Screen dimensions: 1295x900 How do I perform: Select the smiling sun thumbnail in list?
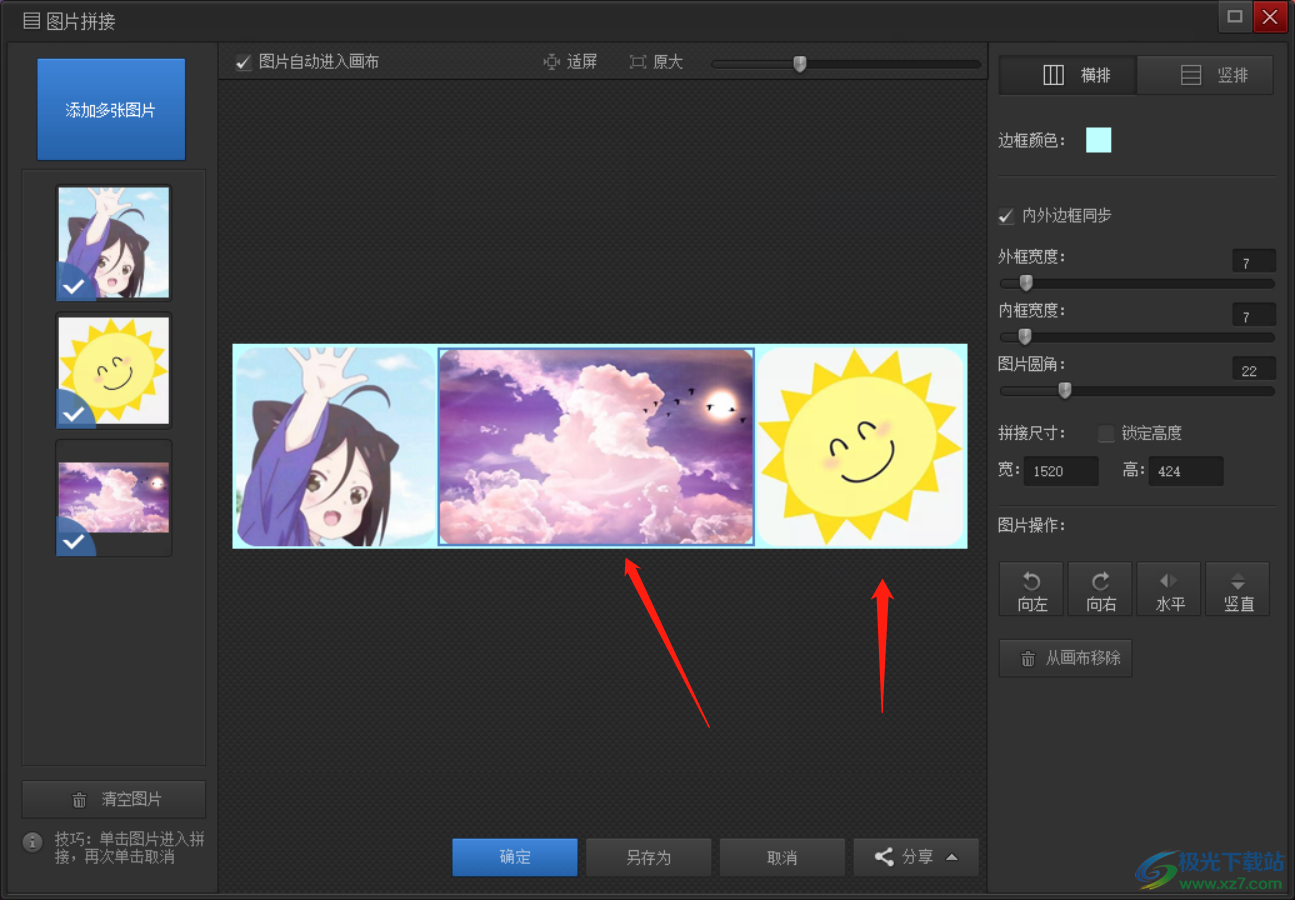click(x=113, y=370)
